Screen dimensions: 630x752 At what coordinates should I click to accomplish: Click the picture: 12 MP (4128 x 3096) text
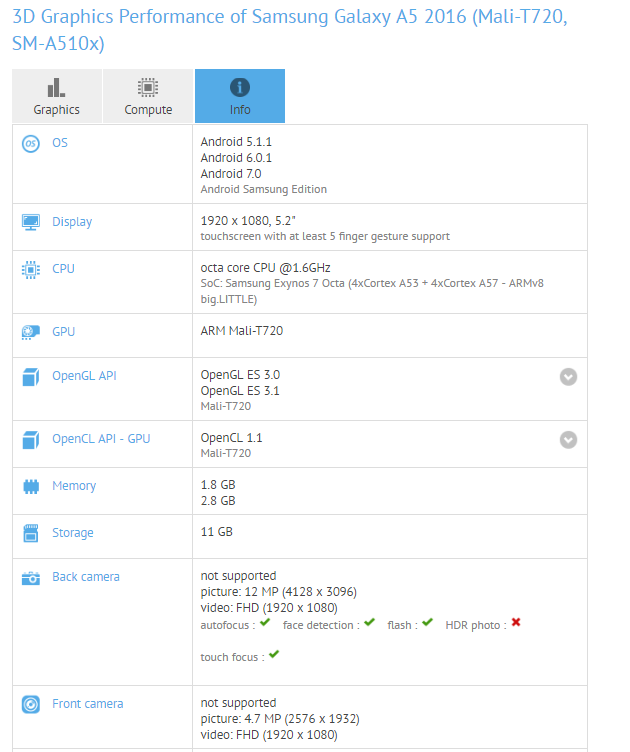click(279, 592)
